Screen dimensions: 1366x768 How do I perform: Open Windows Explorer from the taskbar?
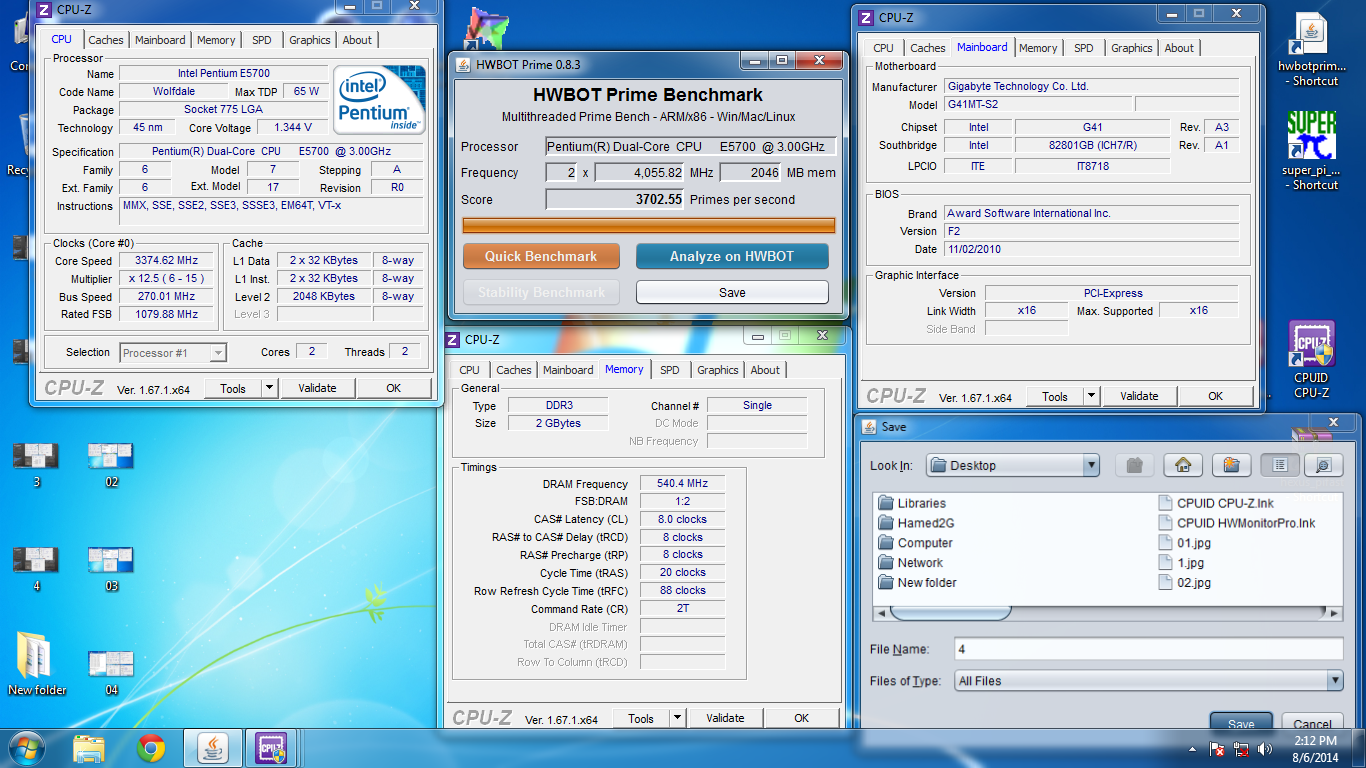click(89, 748)
